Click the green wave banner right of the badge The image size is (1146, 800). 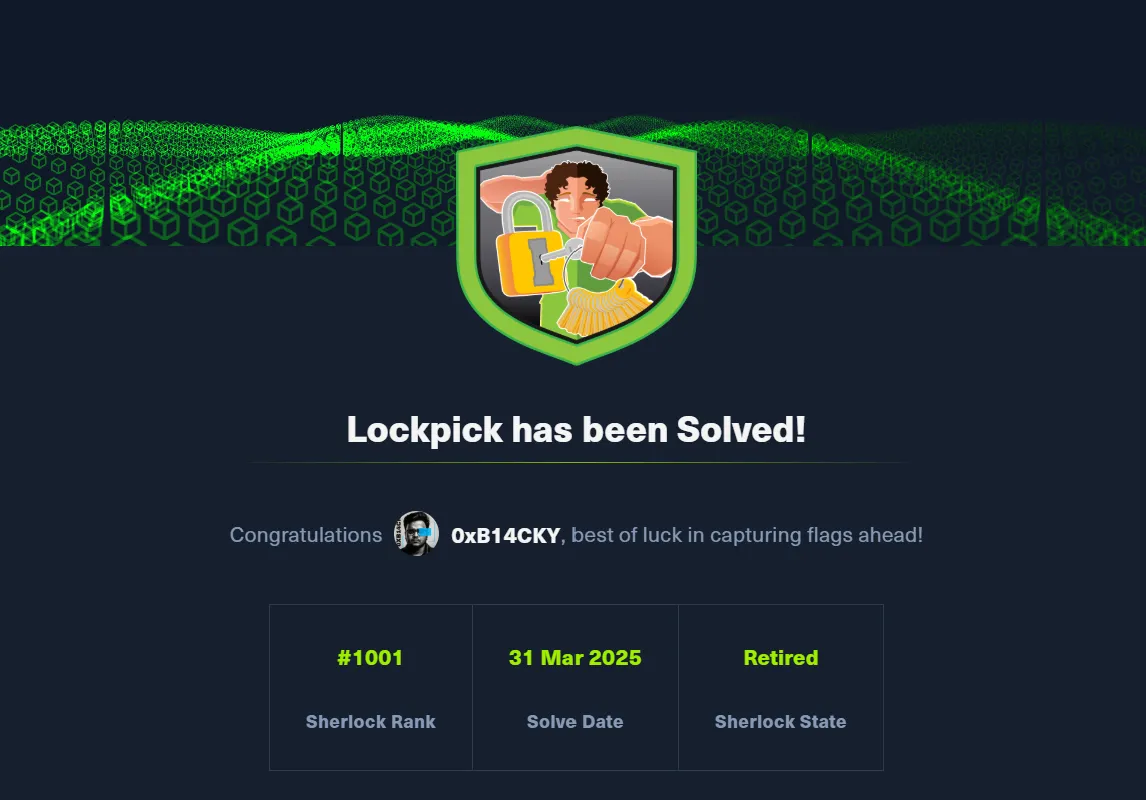pos(921,183)
